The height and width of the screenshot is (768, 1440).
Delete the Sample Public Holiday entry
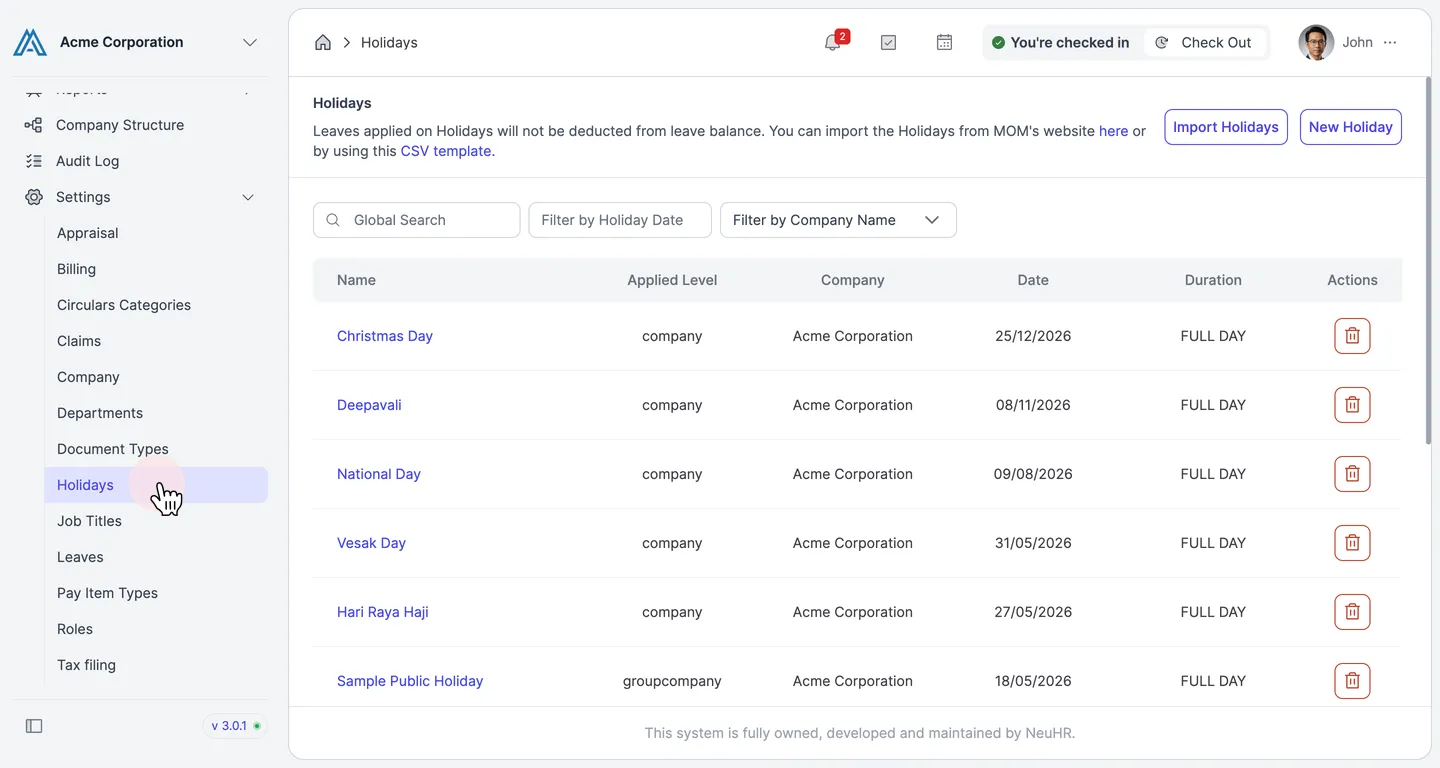coord(1352,681)
